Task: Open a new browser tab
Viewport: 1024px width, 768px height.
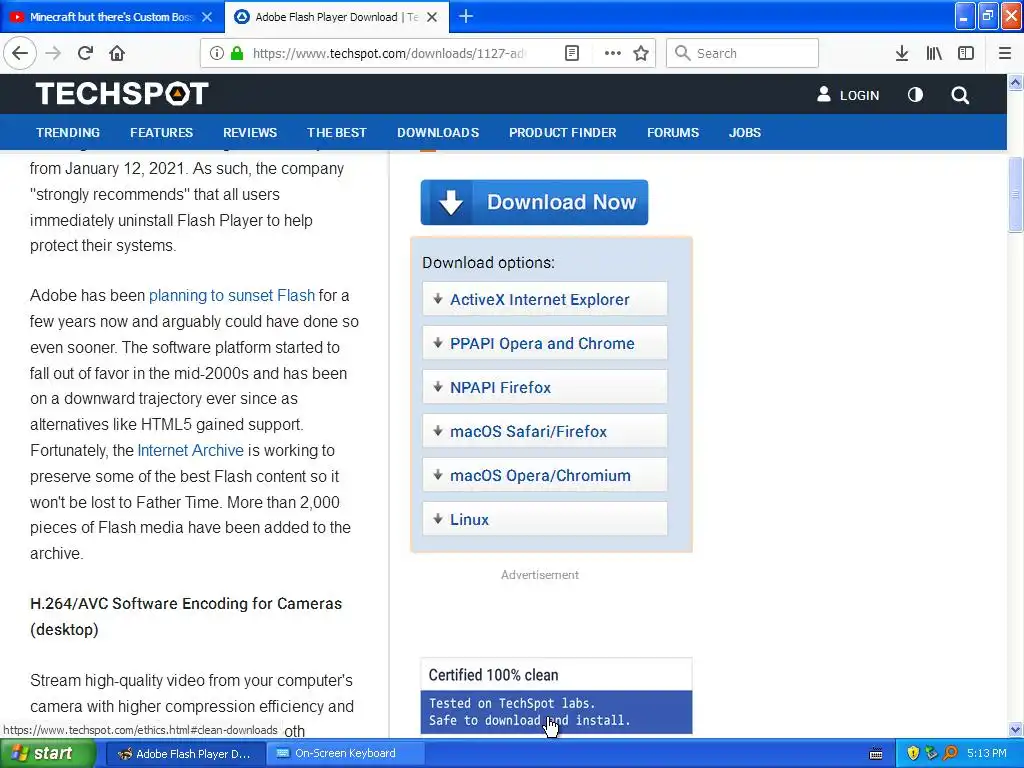Action: point(466,16)
